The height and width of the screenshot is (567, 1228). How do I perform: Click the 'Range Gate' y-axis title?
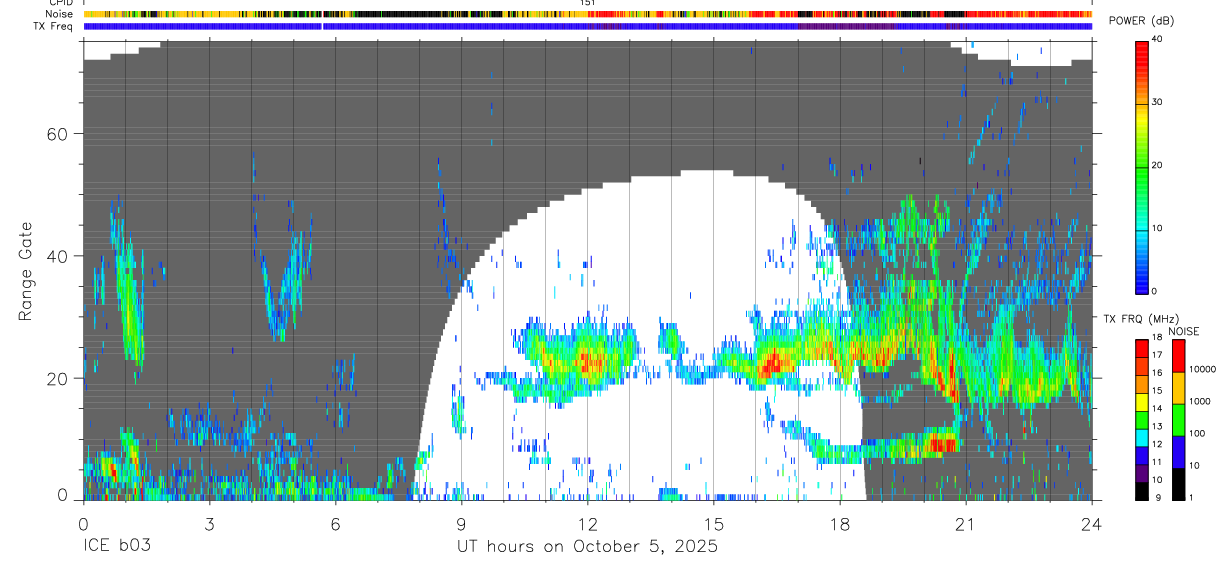pos(26,272)
